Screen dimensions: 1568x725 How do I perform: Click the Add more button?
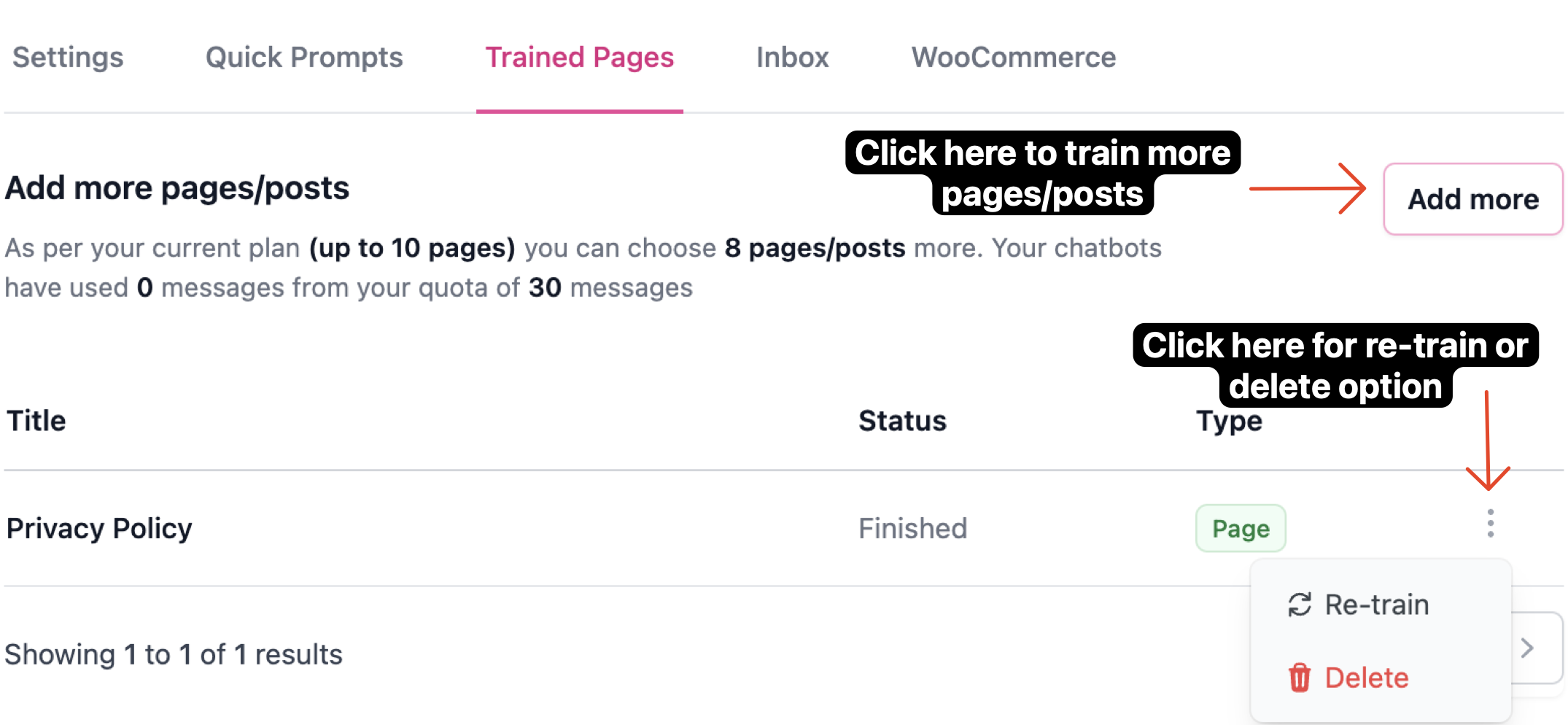click(x=1472, y=198)
